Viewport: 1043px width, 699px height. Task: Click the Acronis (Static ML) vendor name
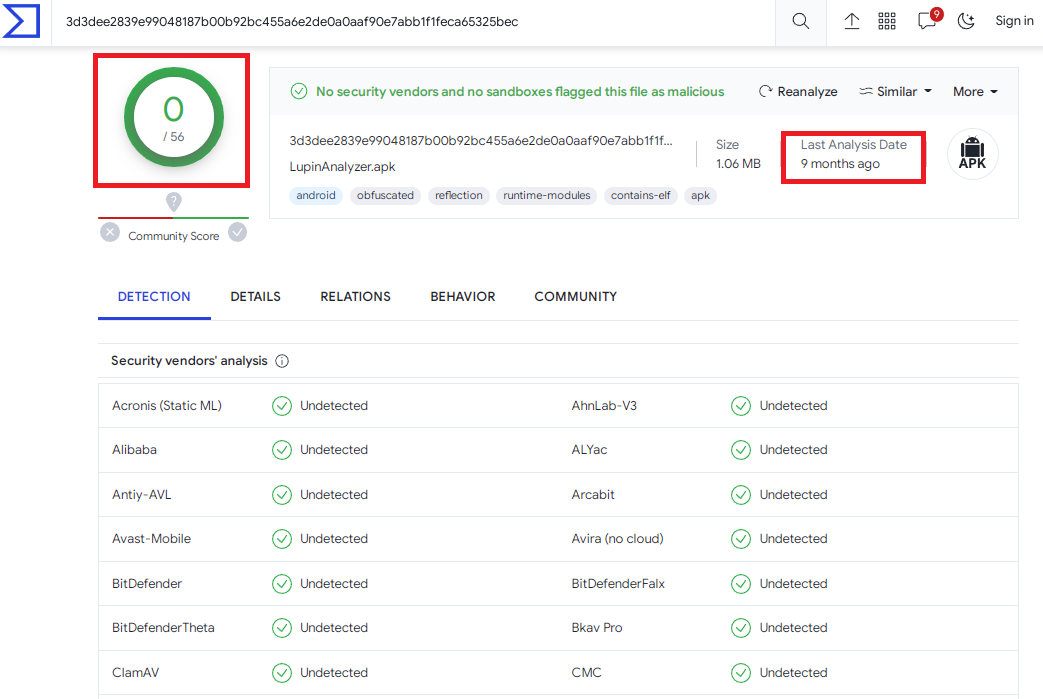[x=167, y=406]
